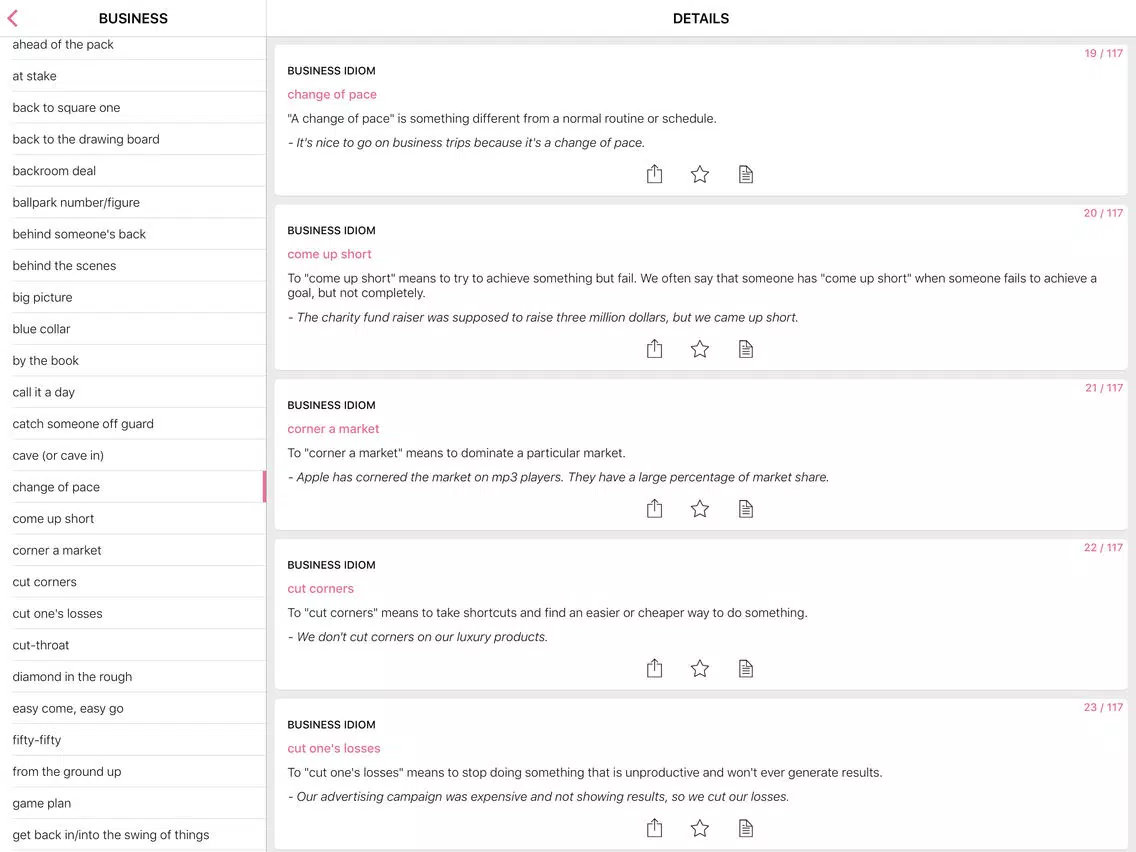Favorite the 'change of pace' idiom star

tap(700, 174)
